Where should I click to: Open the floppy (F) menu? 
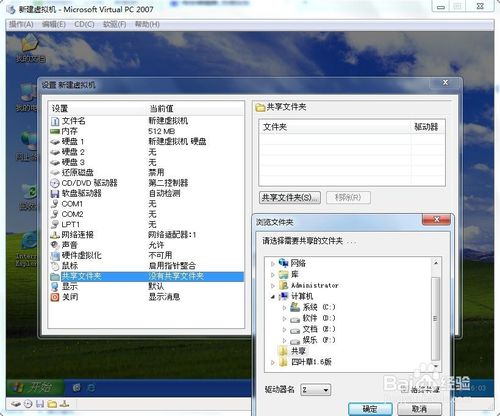pyautogui.click(x=114, y=24)
